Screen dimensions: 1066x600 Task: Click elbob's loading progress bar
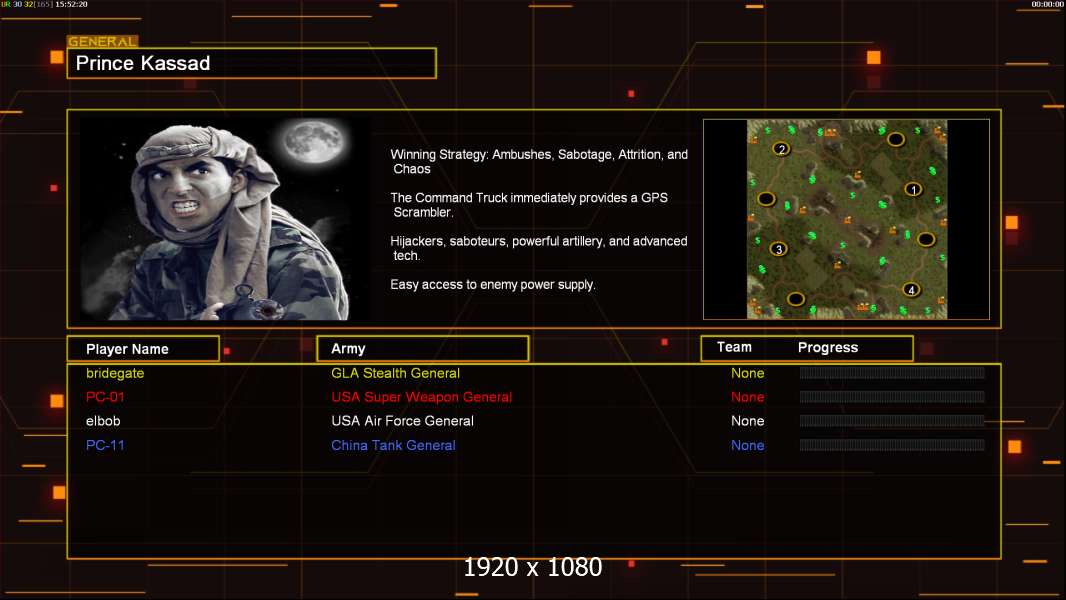coord(892,421)
